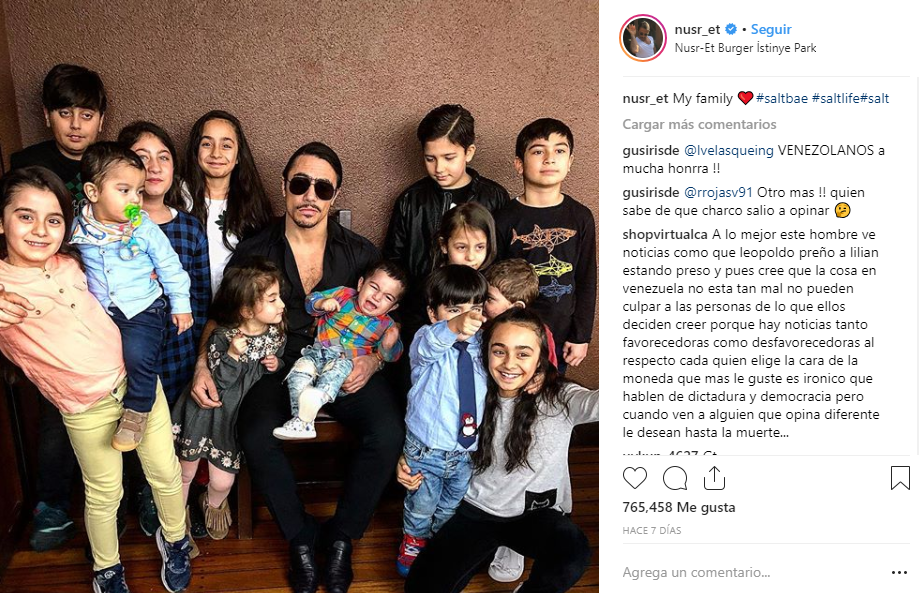Open shopvirtualca commenter profile
Image resolution: width=919 pixels, height=593 pixels.
(x=665, y=234)
